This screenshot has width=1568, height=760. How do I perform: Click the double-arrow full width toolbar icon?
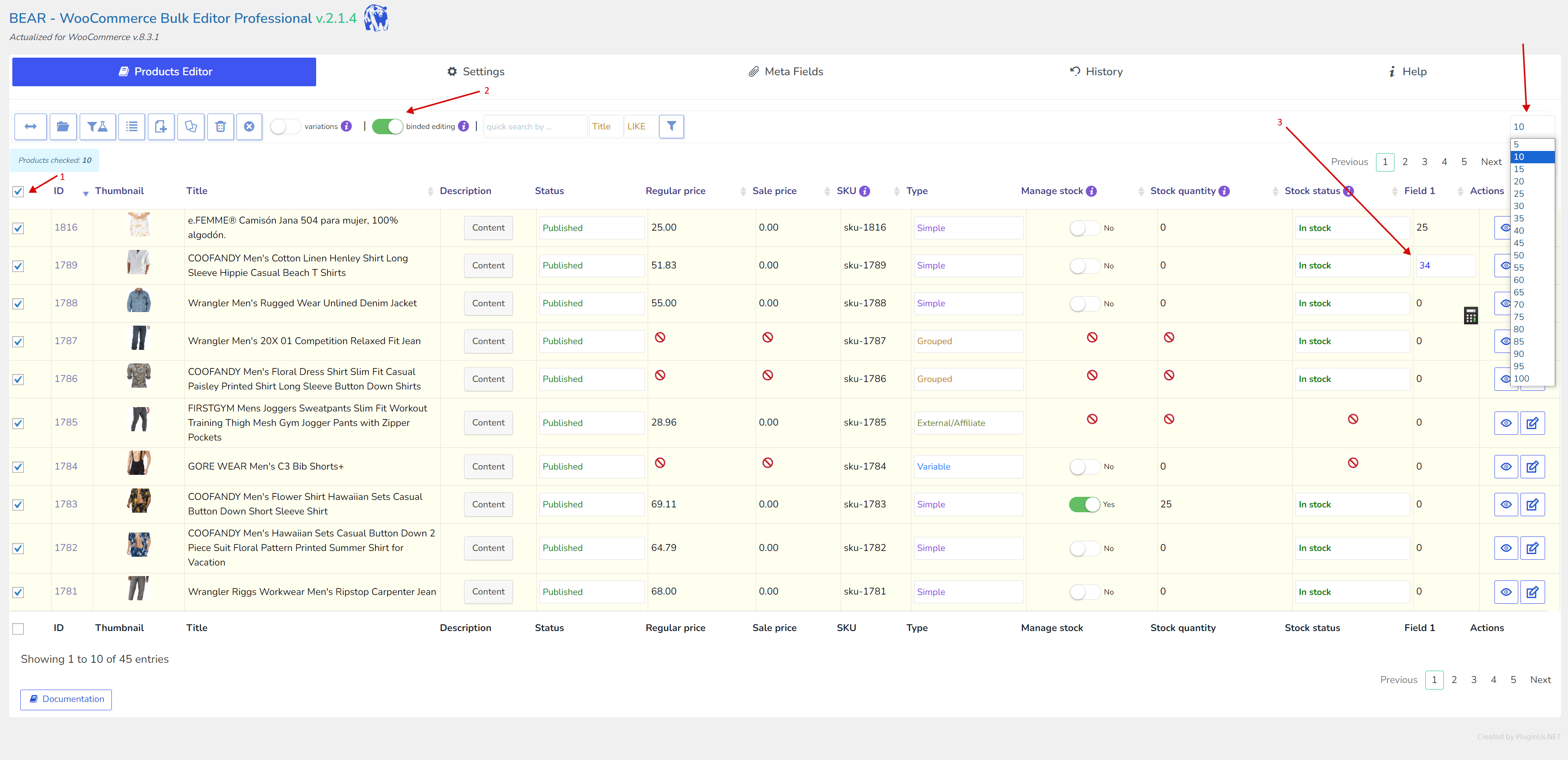30,127
